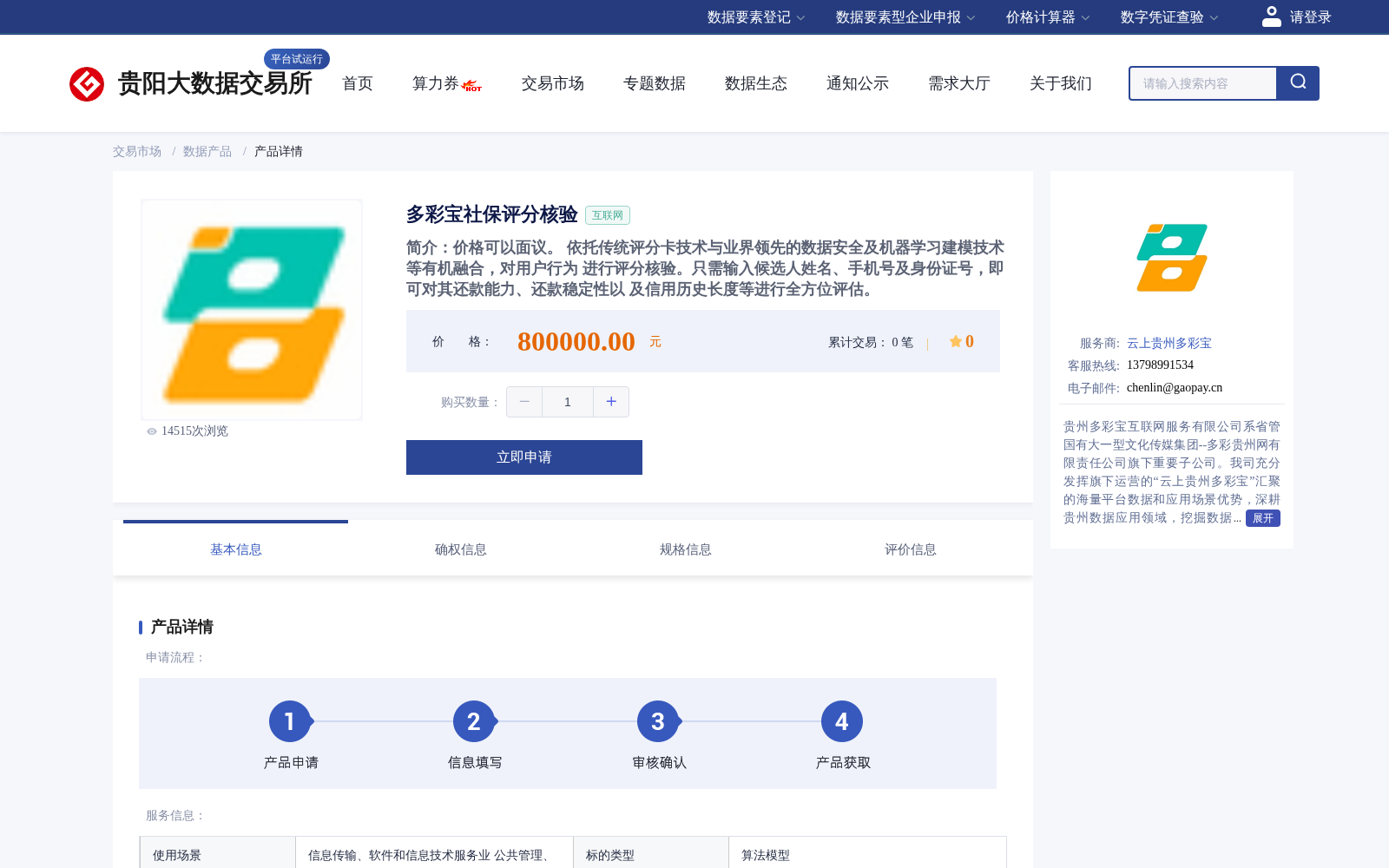
Task: Open 关于我们 in main navigation
Action: pyautogui.click(x=1061, y=83)
